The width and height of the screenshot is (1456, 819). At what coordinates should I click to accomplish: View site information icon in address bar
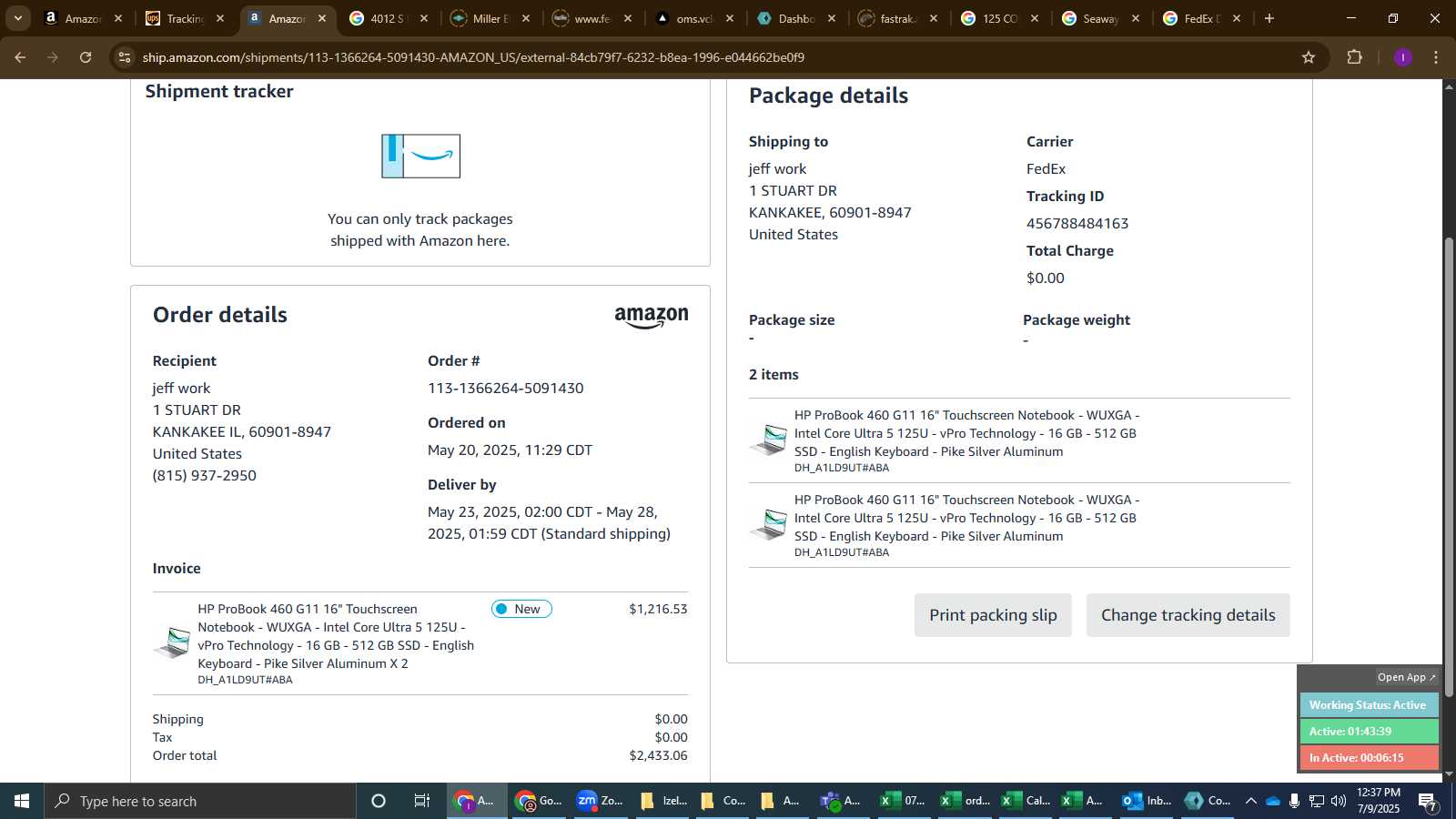125,57
